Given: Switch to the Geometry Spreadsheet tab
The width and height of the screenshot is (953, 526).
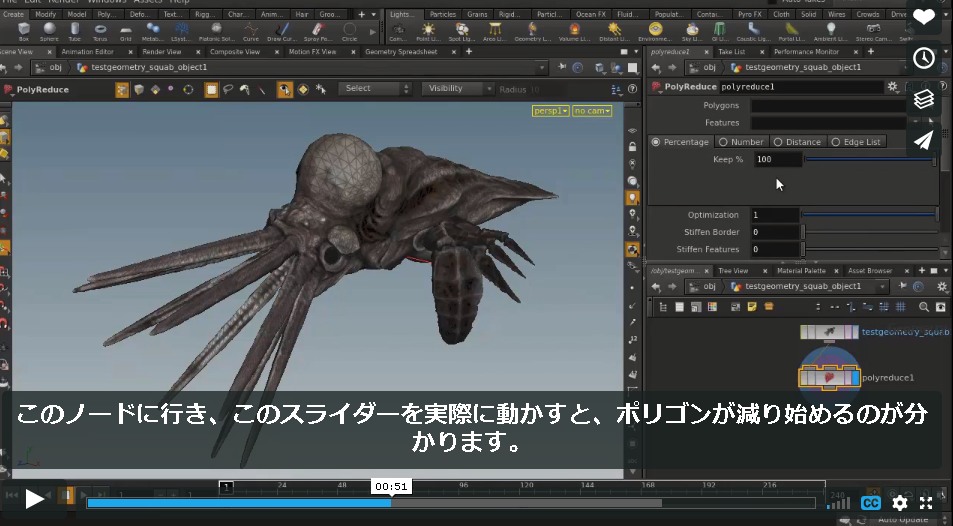Looking at the screenshot, I should click(x=401, y=52).
